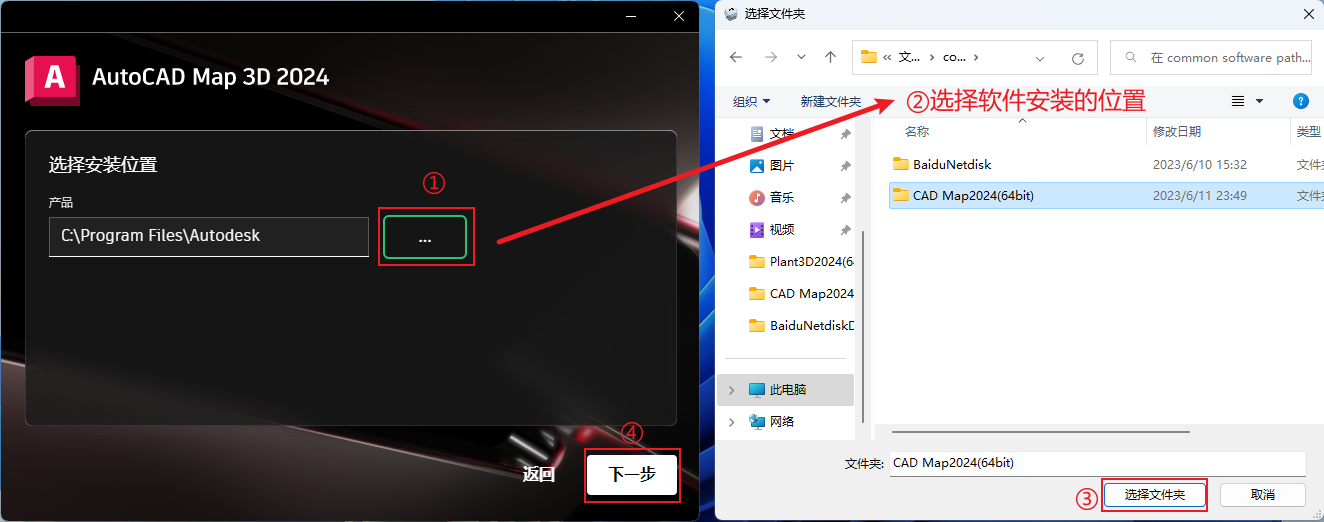Select 音乐 in the navigation pane
Image resolution: width=1324 pixels, height=522 pixels.
coord(781,197)
